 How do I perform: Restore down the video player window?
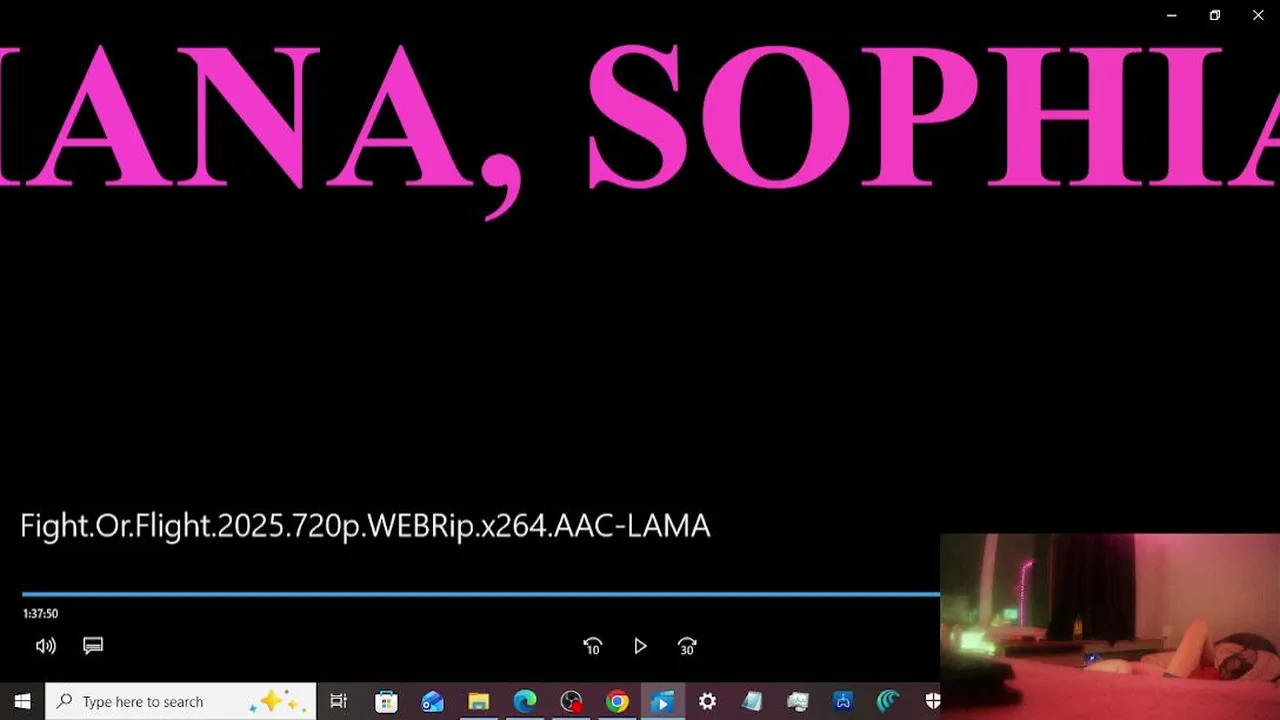coord(1215,15)
